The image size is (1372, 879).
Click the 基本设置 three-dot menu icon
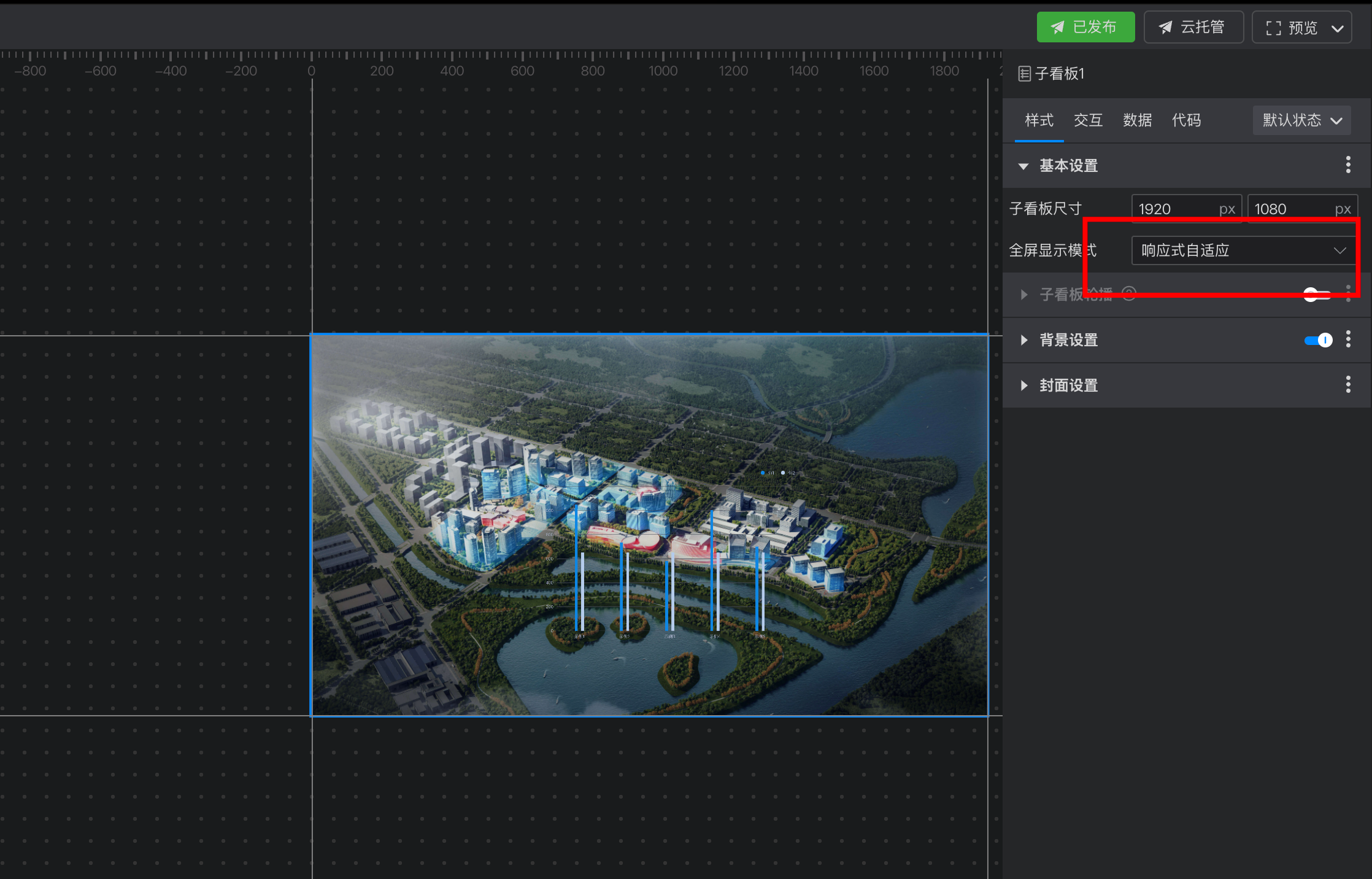click(x=1348, y=165)
